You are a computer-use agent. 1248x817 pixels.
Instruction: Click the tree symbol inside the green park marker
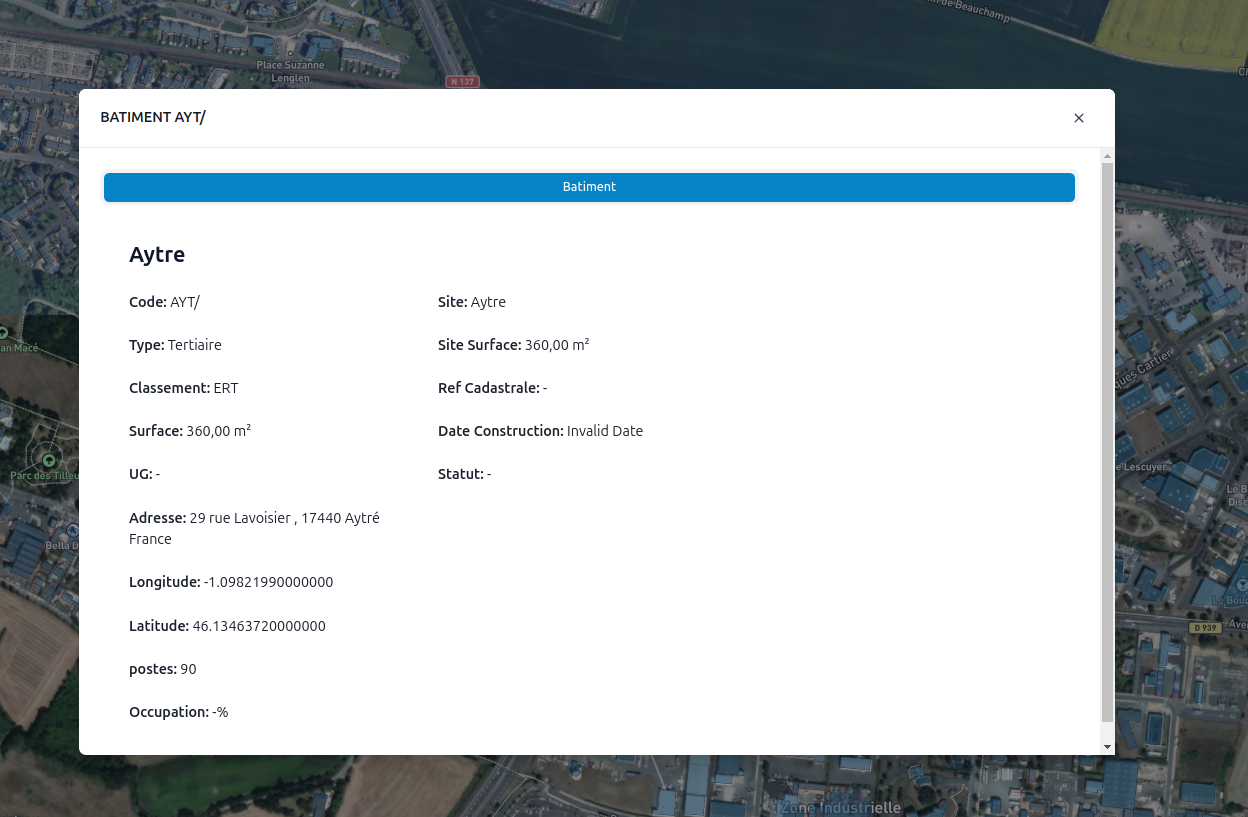[48, 461]
